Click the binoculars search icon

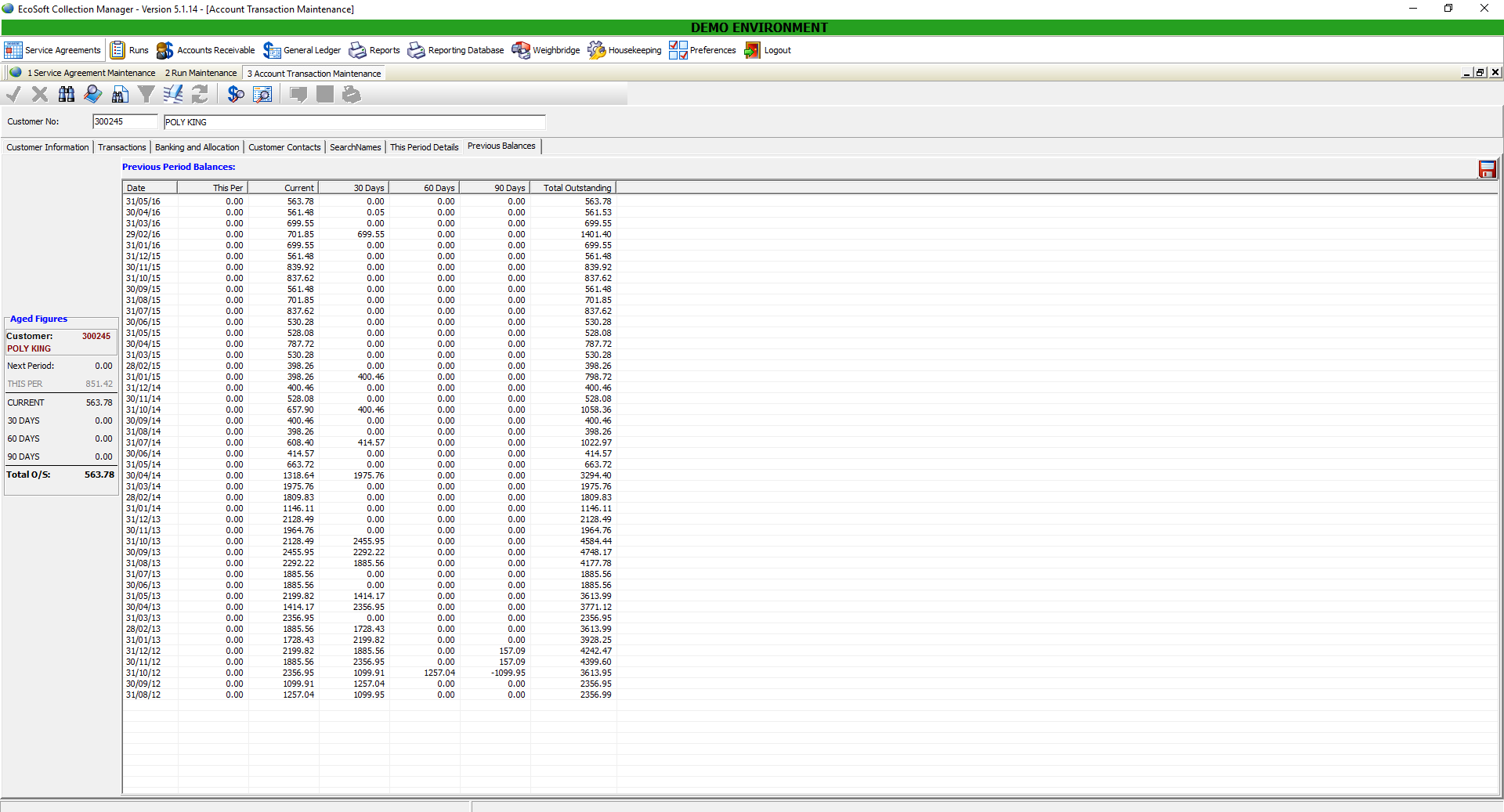[x=67, y=95]
